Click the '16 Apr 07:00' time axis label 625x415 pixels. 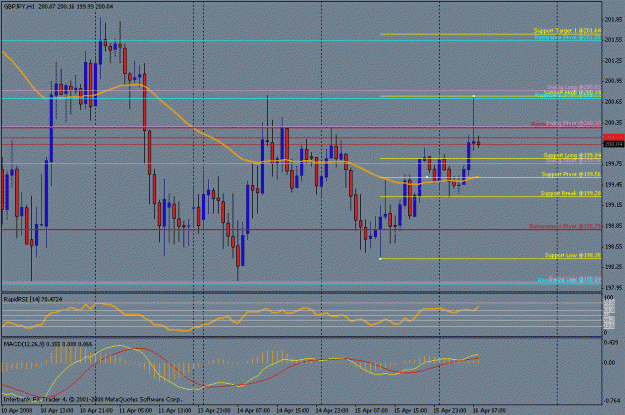(489, 410)
